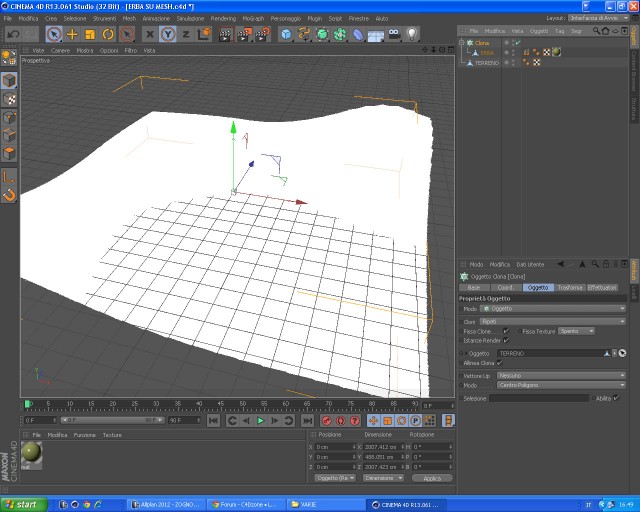Viewport: 640px width, 512px height.
Task: Toggle the Y axis lock
Action: click(168, 34)
